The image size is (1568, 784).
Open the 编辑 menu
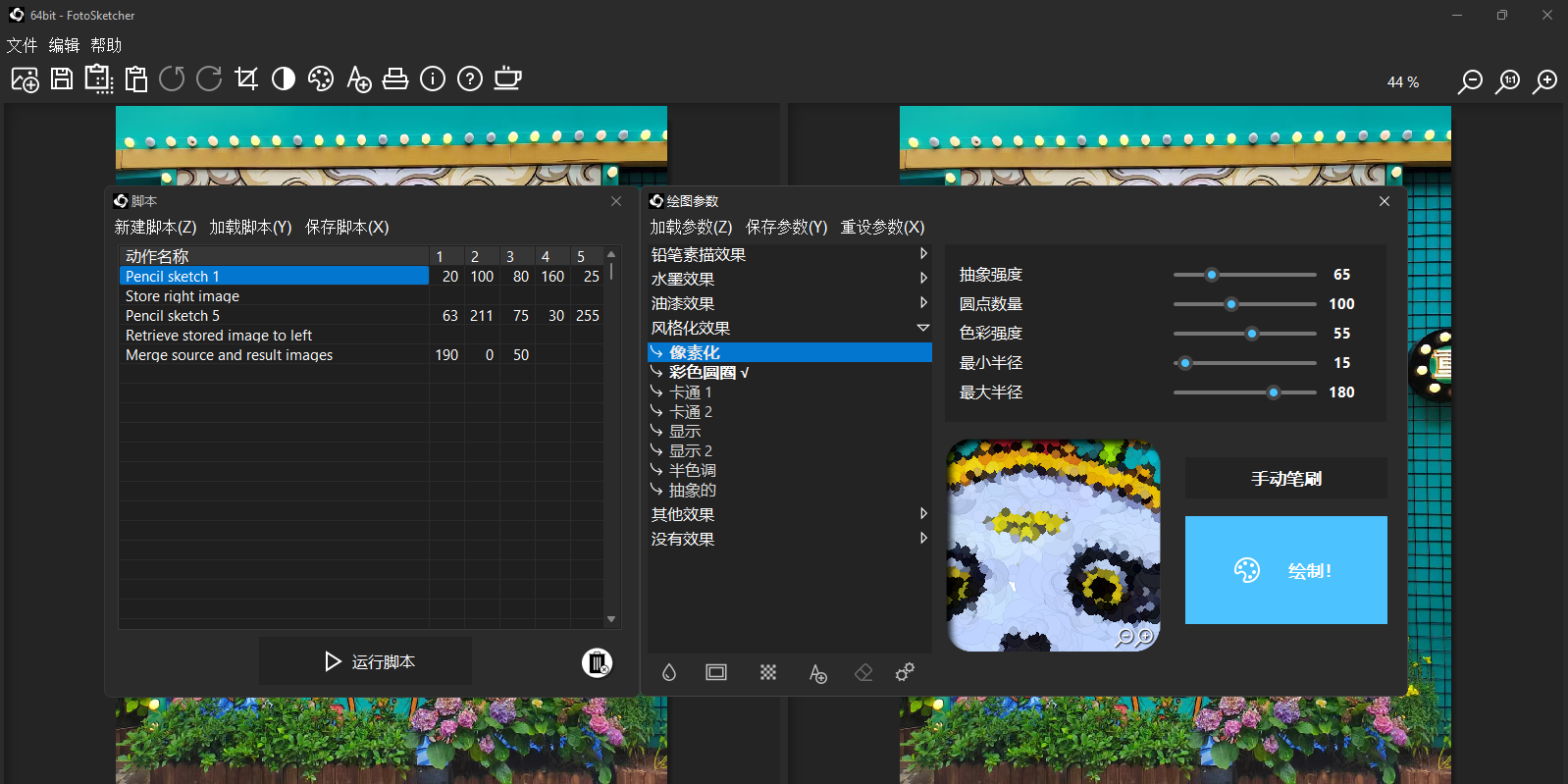(64, 45)
